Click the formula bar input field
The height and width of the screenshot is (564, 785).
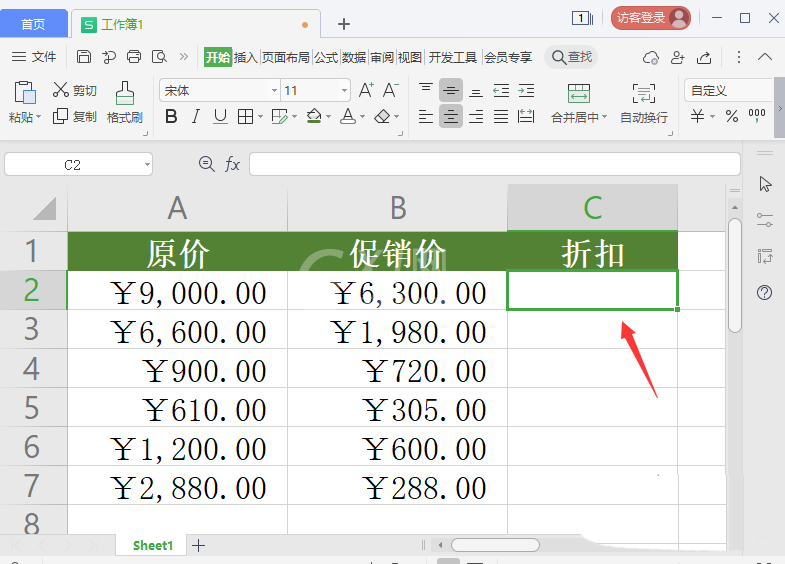pyautogui.click(x=495, y=164)
